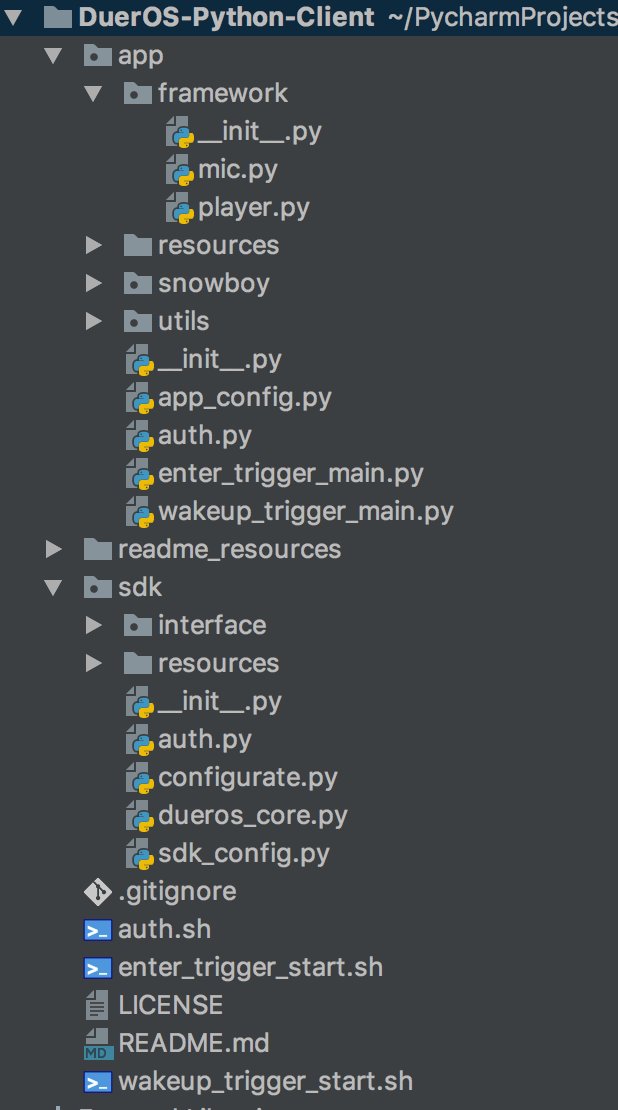The image size is (618, 1110).
Task: Open __init__.py name under framework
Action: click(260, 132)
